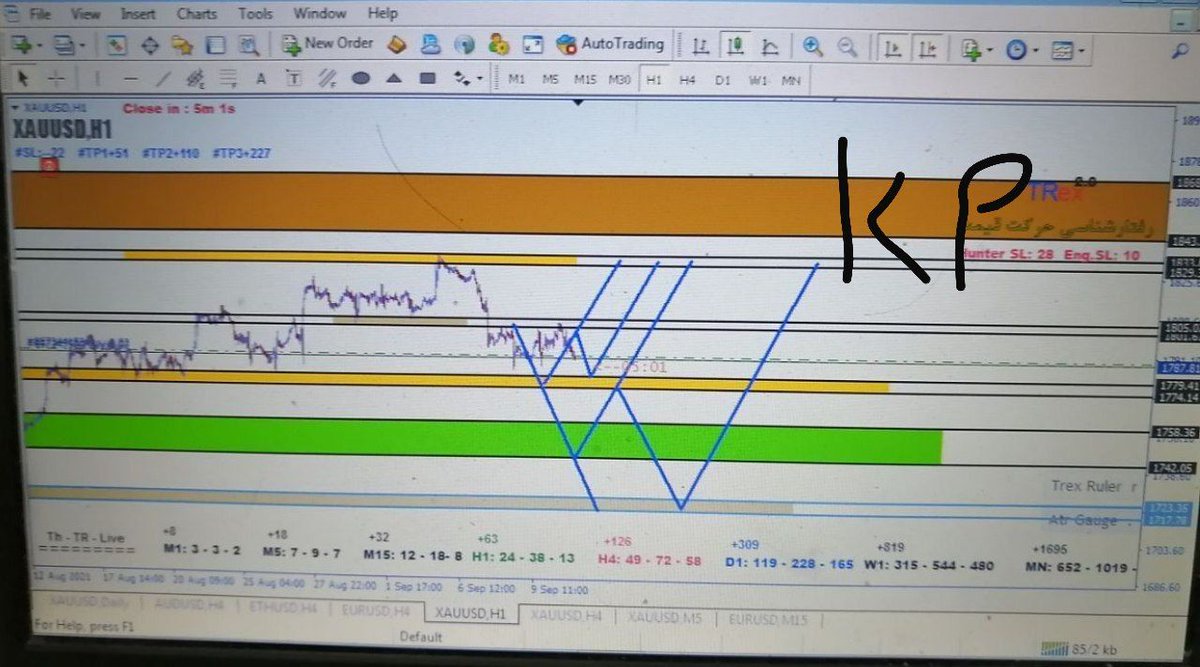Select the triangle drawing tool

[x=394, y=78]
